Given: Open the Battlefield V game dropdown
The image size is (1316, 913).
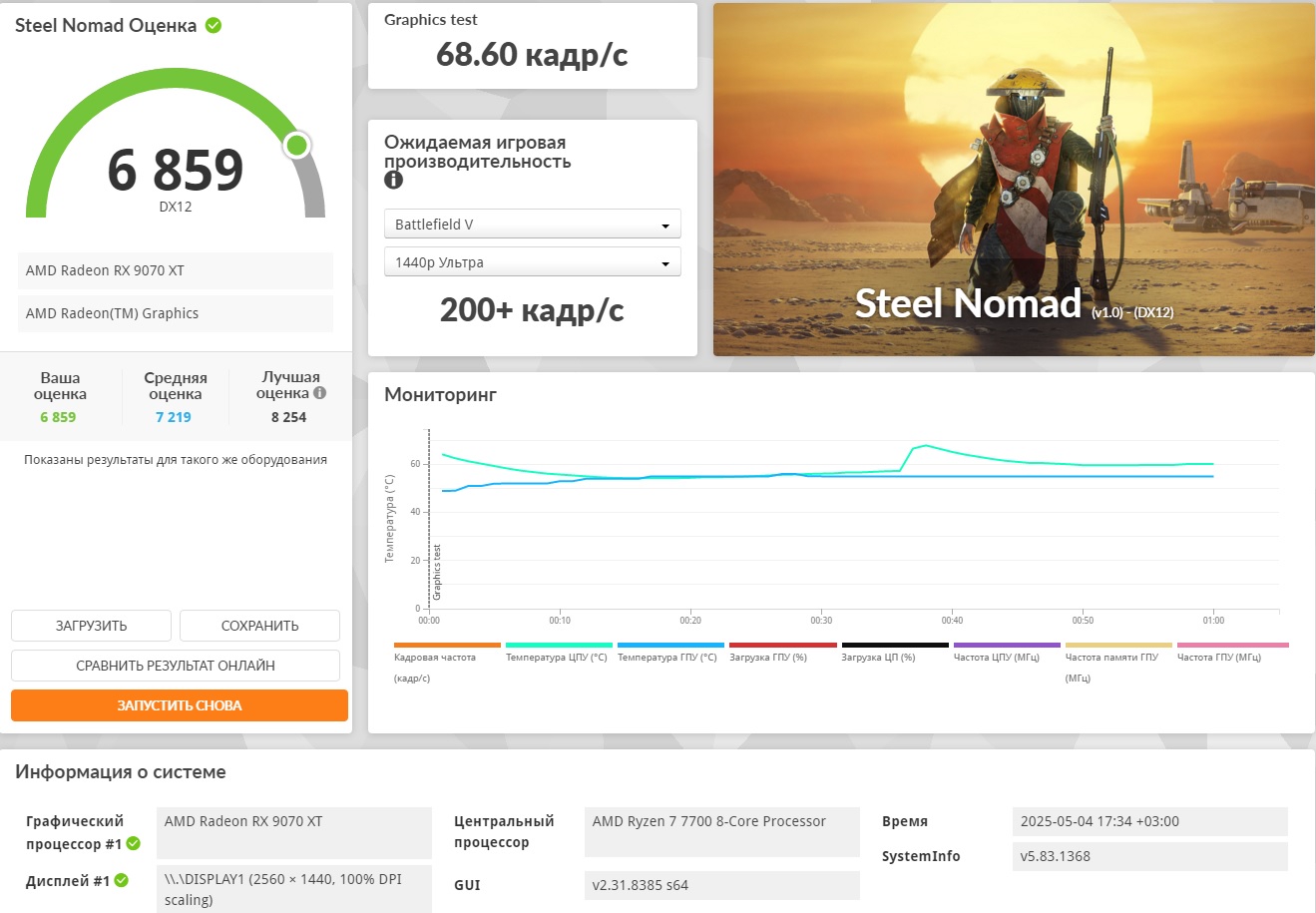Looking at the screenshot, I should [x=533, y=225].
